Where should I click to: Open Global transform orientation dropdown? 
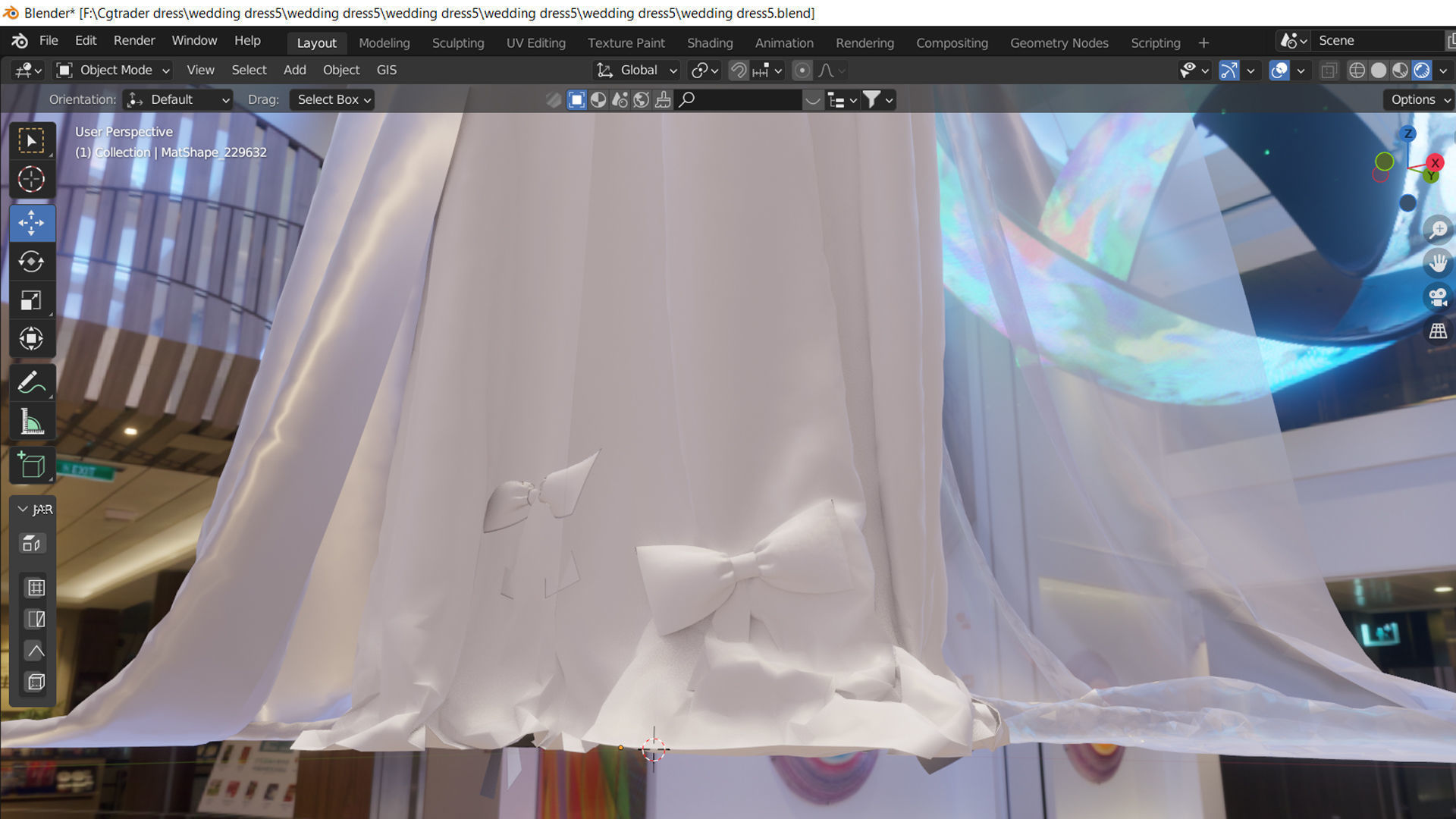coord(637,71)
